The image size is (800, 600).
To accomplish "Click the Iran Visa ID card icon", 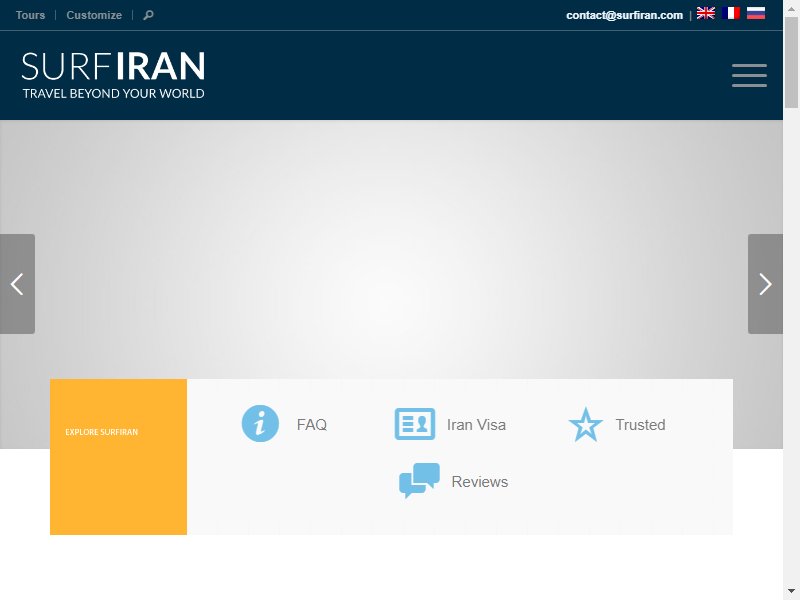I will (415, 424).
